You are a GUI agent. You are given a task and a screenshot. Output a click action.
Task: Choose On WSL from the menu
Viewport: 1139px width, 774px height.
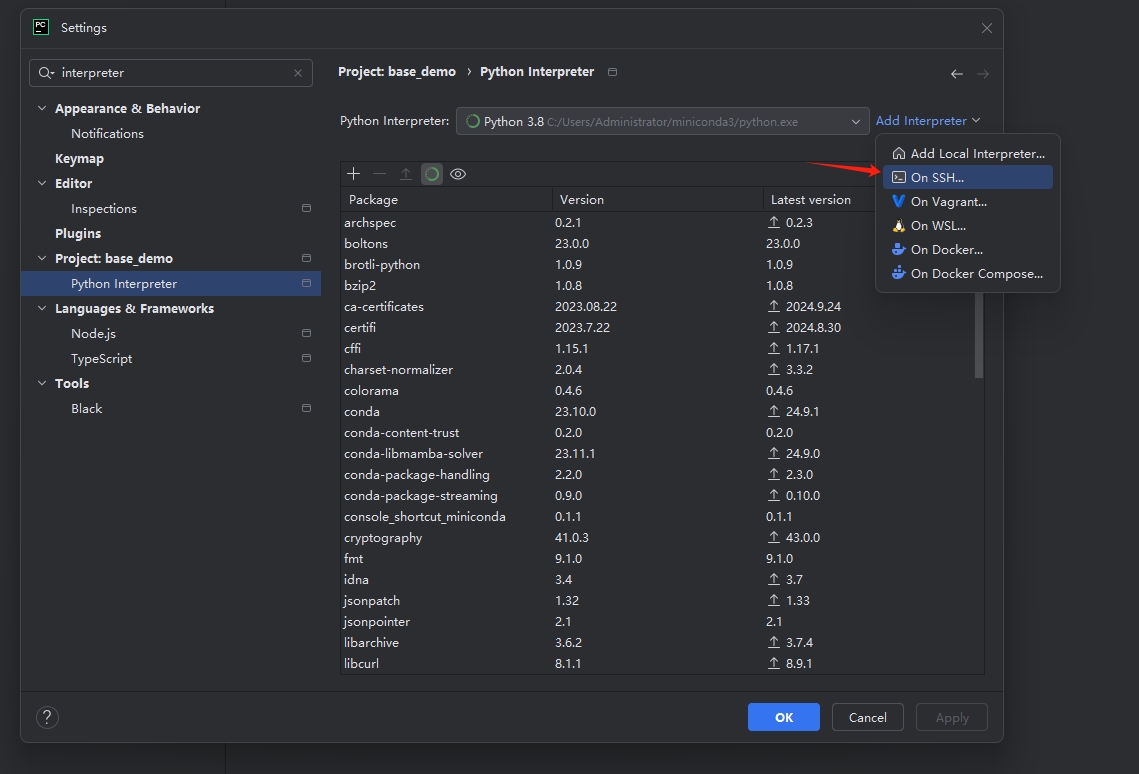coord(968,226)
